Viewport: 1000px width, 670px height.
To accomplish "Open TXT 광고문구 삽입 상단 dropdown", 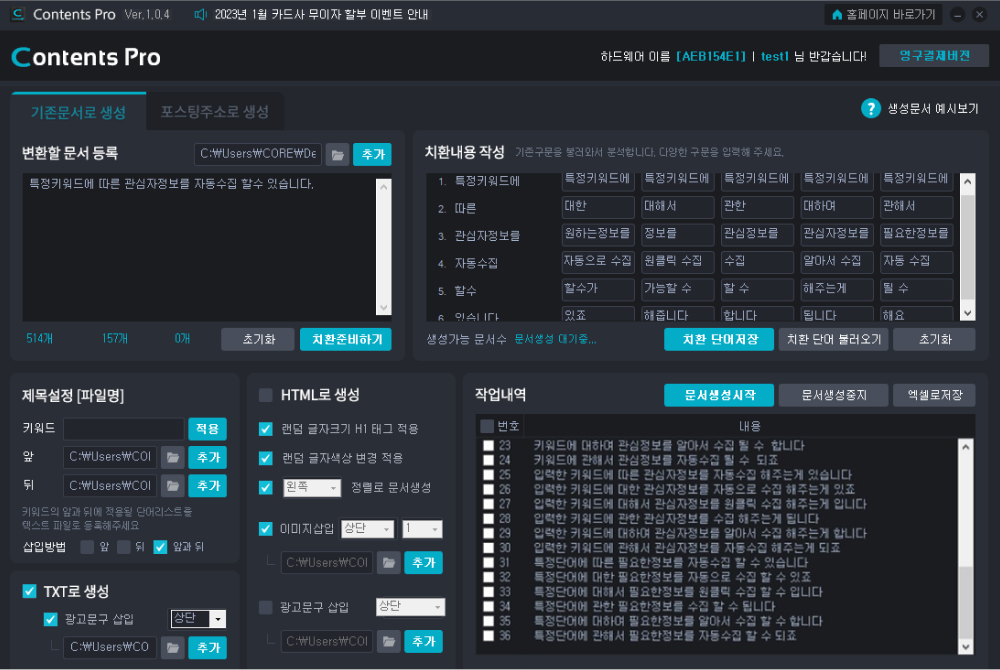I will 198,619.
